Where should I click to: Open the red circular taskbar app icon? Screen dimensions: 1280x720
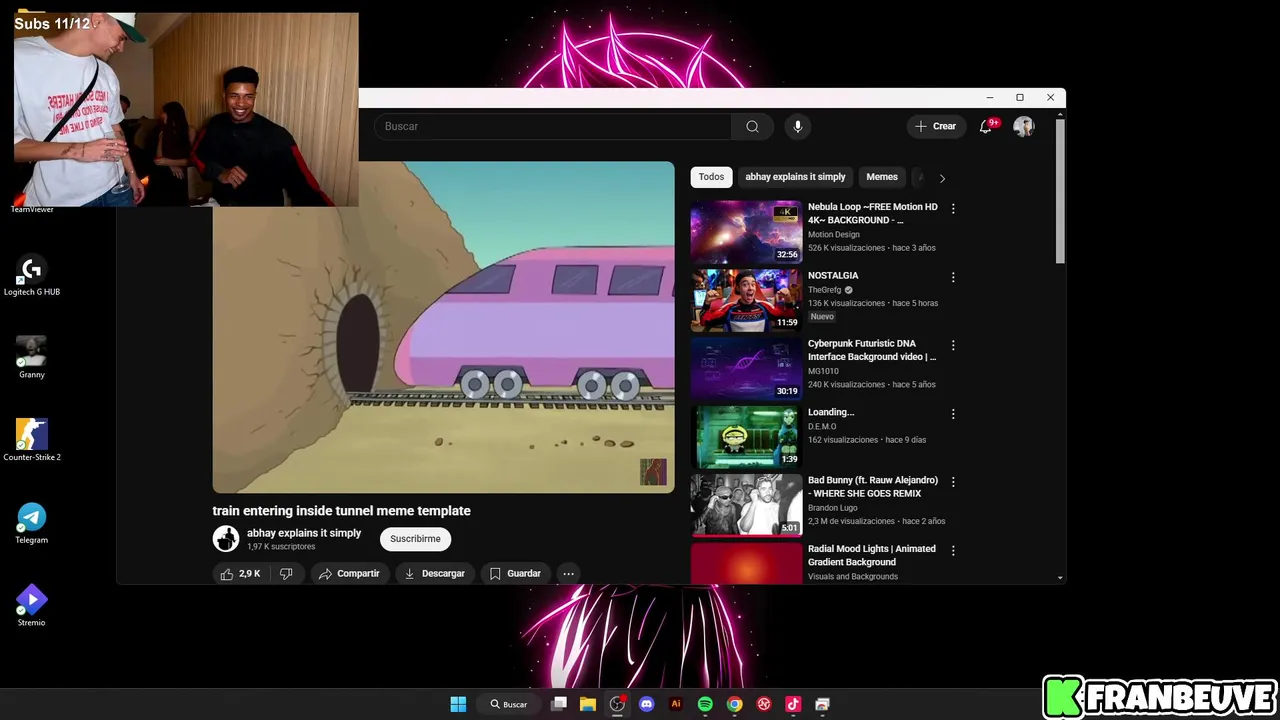(764, 704)
